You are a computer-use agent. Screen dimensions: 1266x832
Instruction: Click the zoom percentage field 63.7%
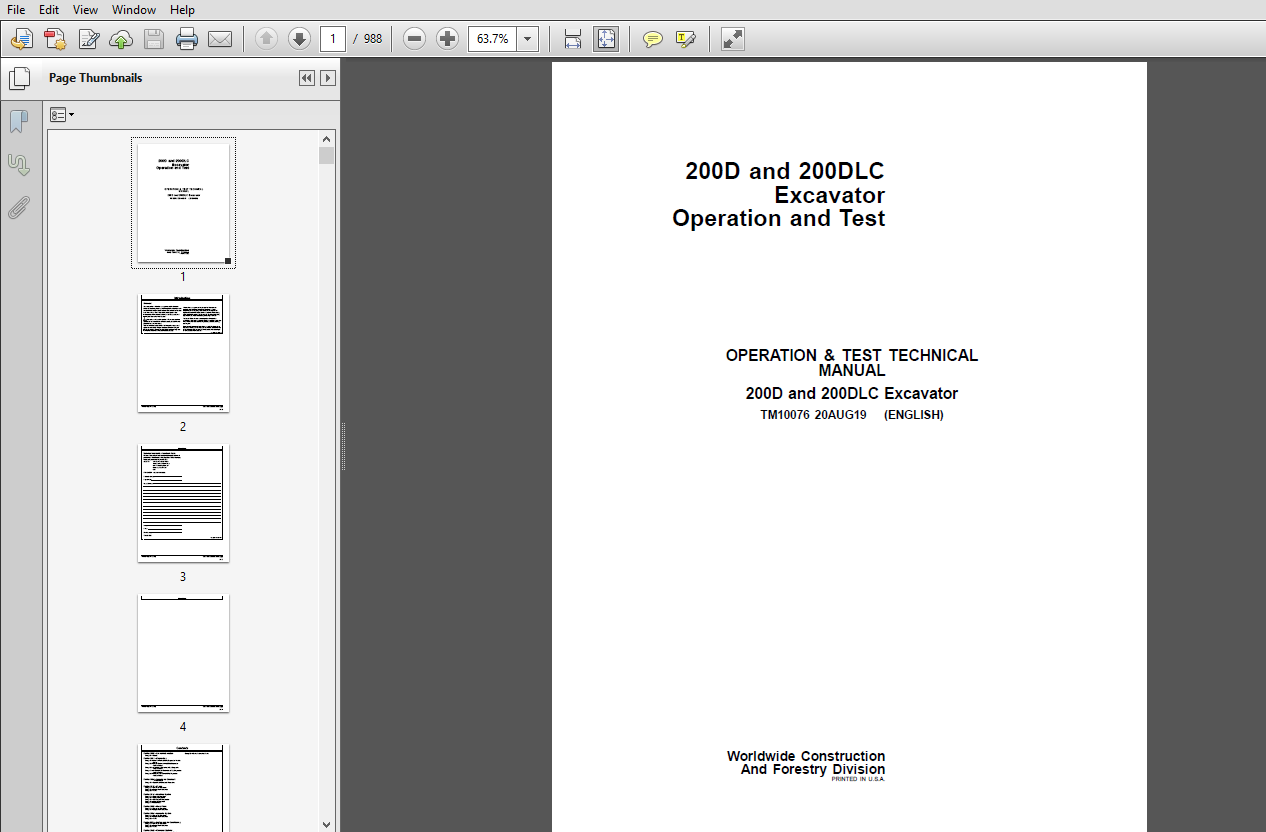pyautogui.click(x=492, y=39)
